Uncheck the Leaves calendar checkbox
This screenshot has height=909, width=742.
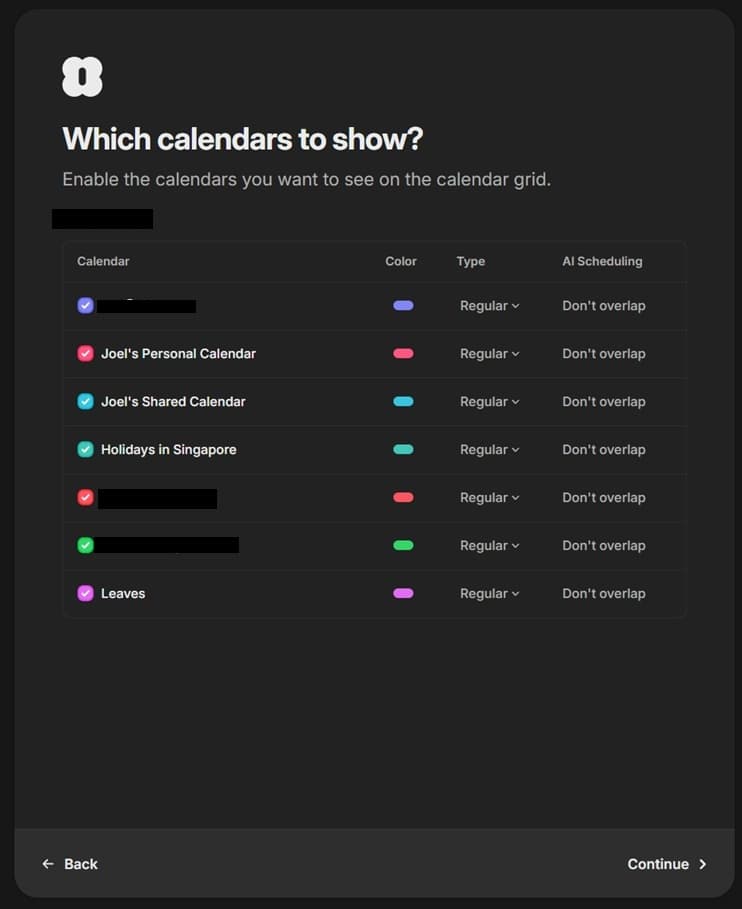[x=86, y=594]
